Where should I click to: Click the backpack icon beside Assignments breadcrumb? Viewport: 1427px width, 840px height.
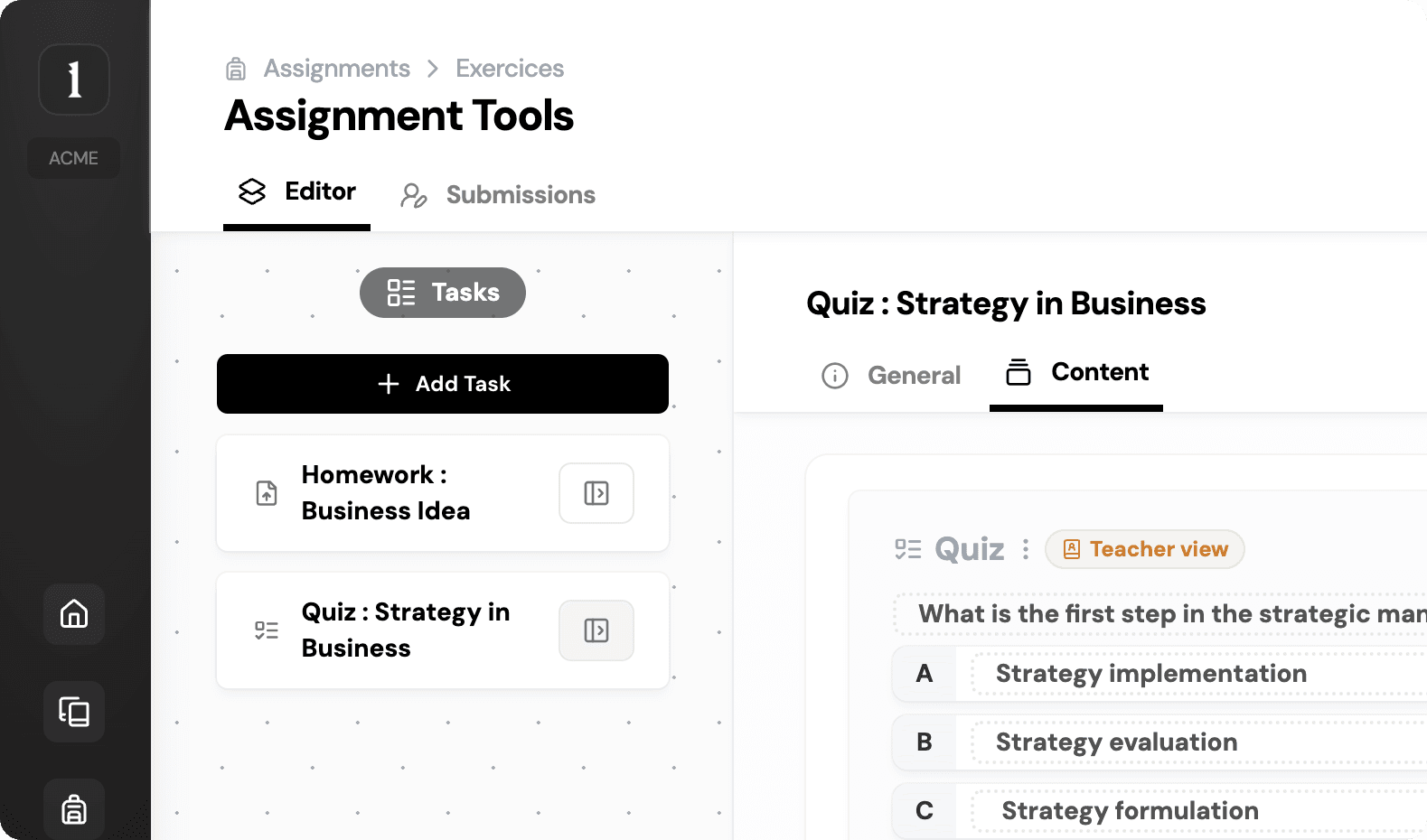(x=236, y=69)
